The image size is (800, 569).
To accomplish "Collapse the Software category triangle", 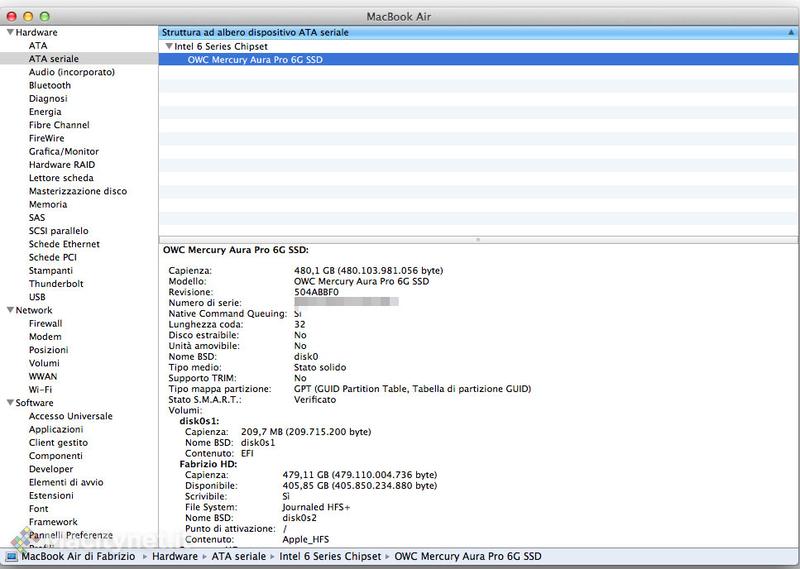I will pyautogui.click(x=9, y=403).
